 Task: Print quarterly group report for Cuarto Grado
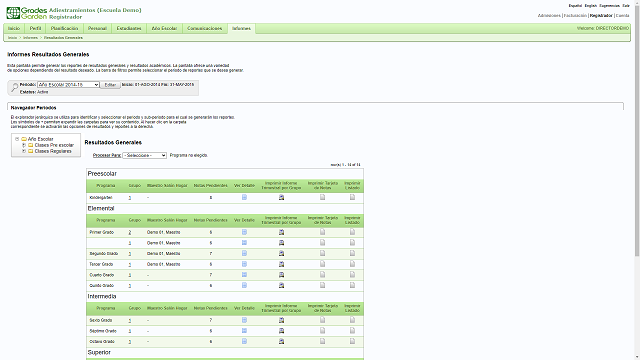(x=281, y=275)
